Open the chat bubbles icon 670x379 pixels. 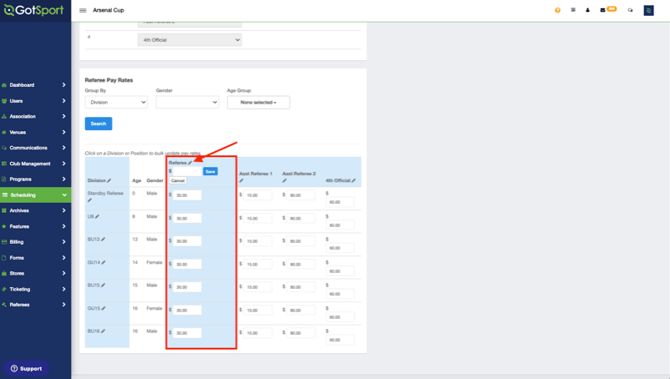pos(630,10)
